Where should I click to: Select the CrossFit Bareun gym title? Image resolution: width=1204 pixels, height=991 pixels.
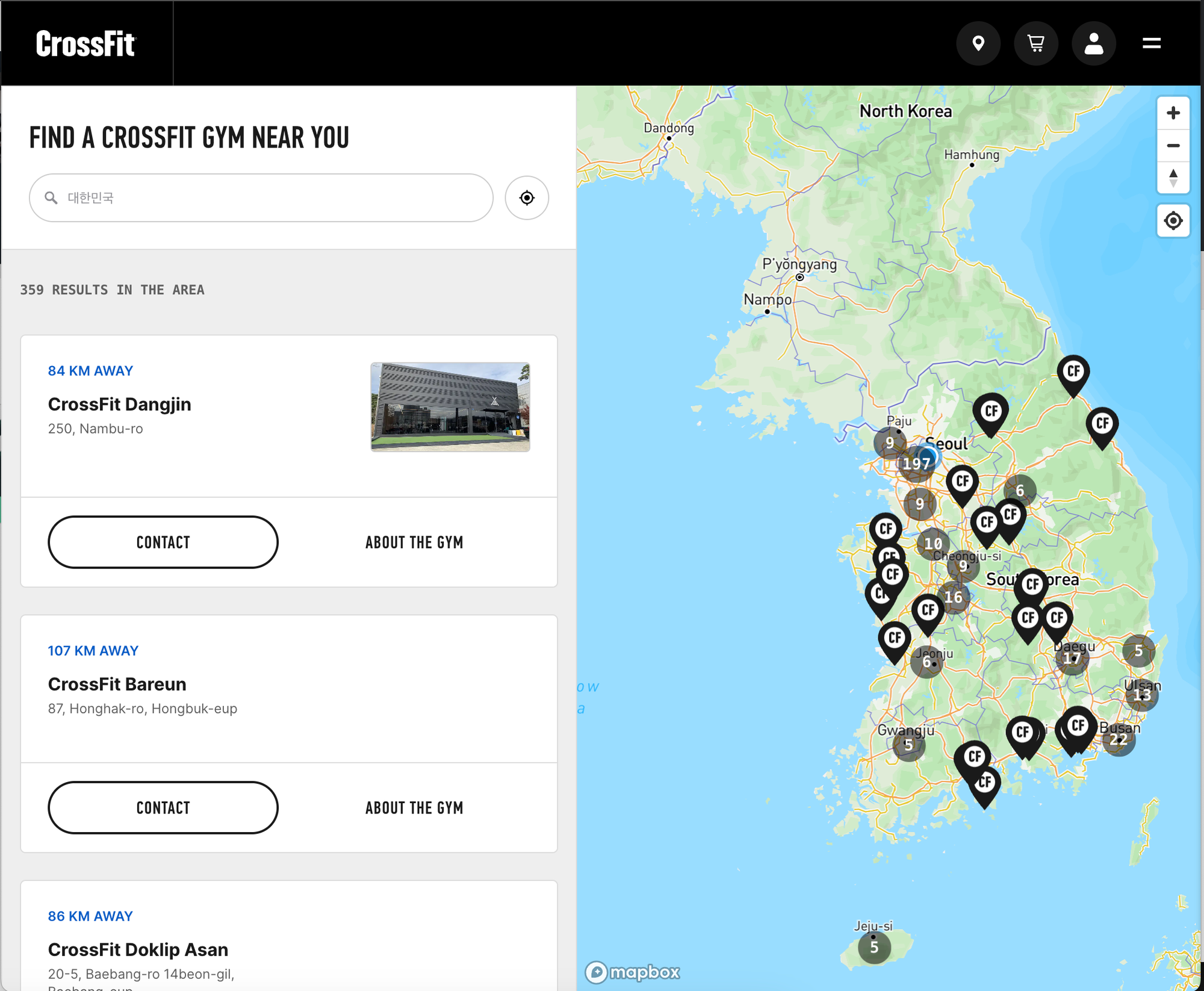[117, 684]
